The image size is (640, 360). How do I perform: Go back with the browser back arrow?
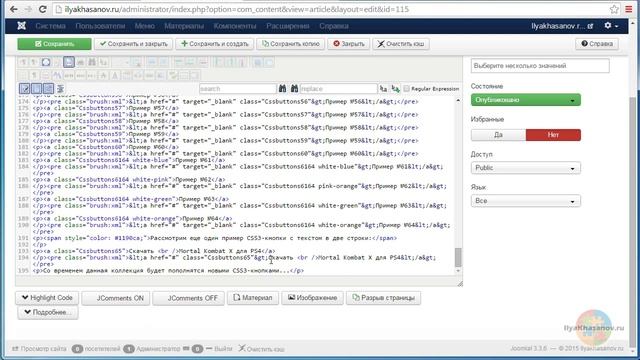13,9
